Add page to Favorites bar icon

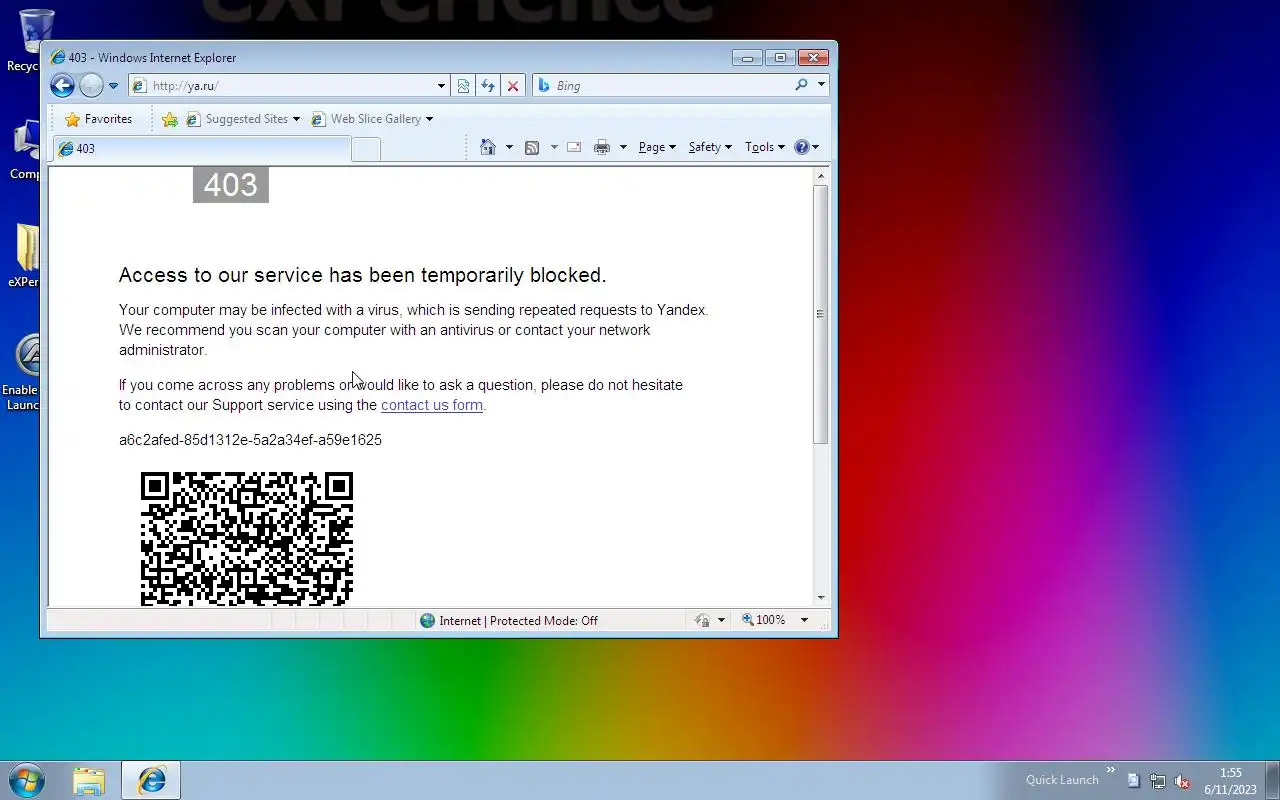[x=170, y=119]
